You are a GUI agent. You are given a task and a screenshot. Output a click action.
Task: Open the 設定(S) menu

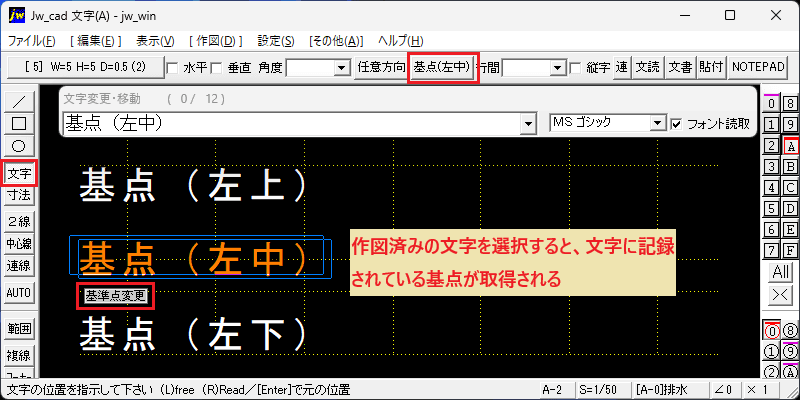pyautogui.click(x=276, y=41)
